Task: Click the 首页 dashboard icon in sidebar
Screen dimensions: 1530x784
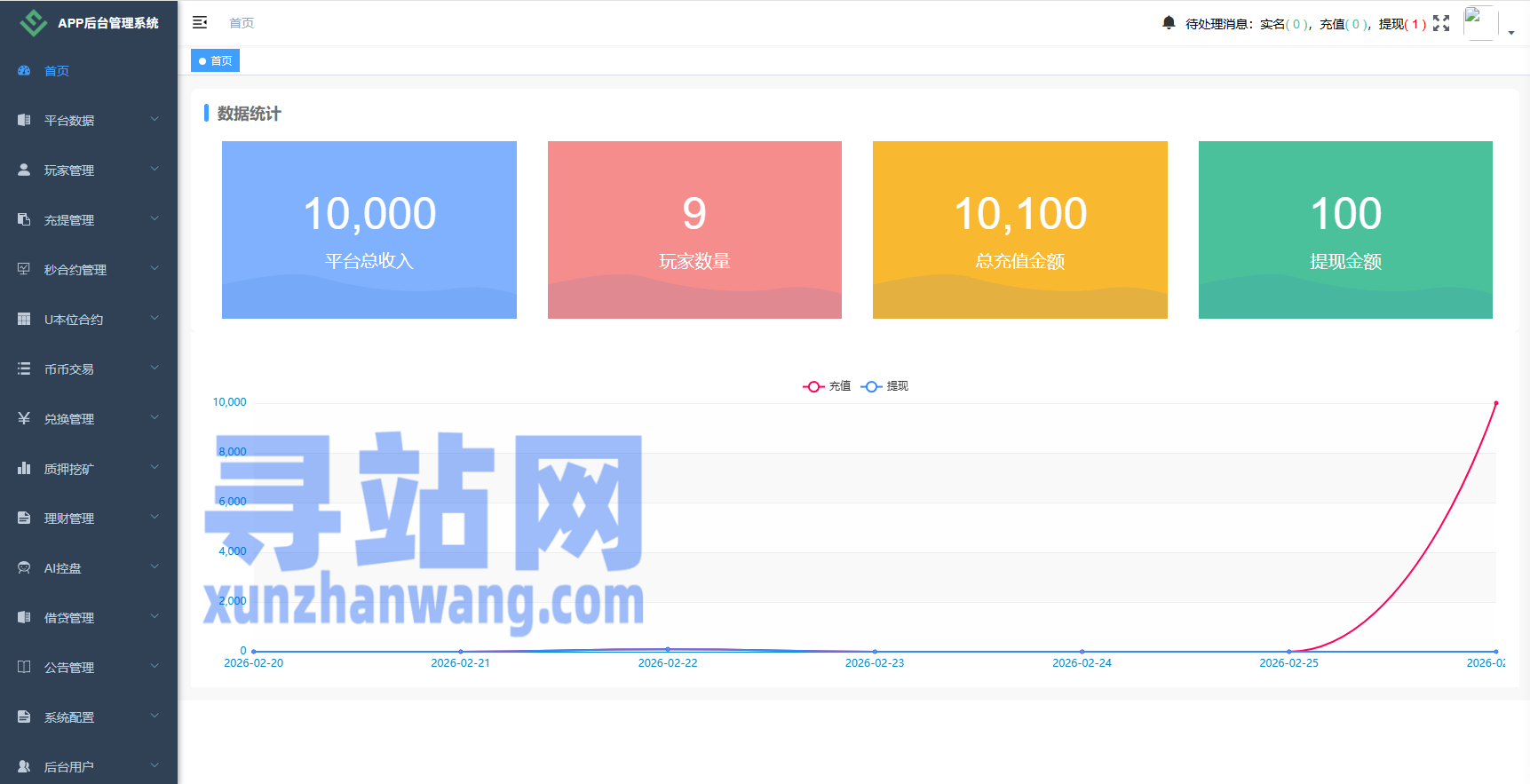Action: (x=24, y=71)
